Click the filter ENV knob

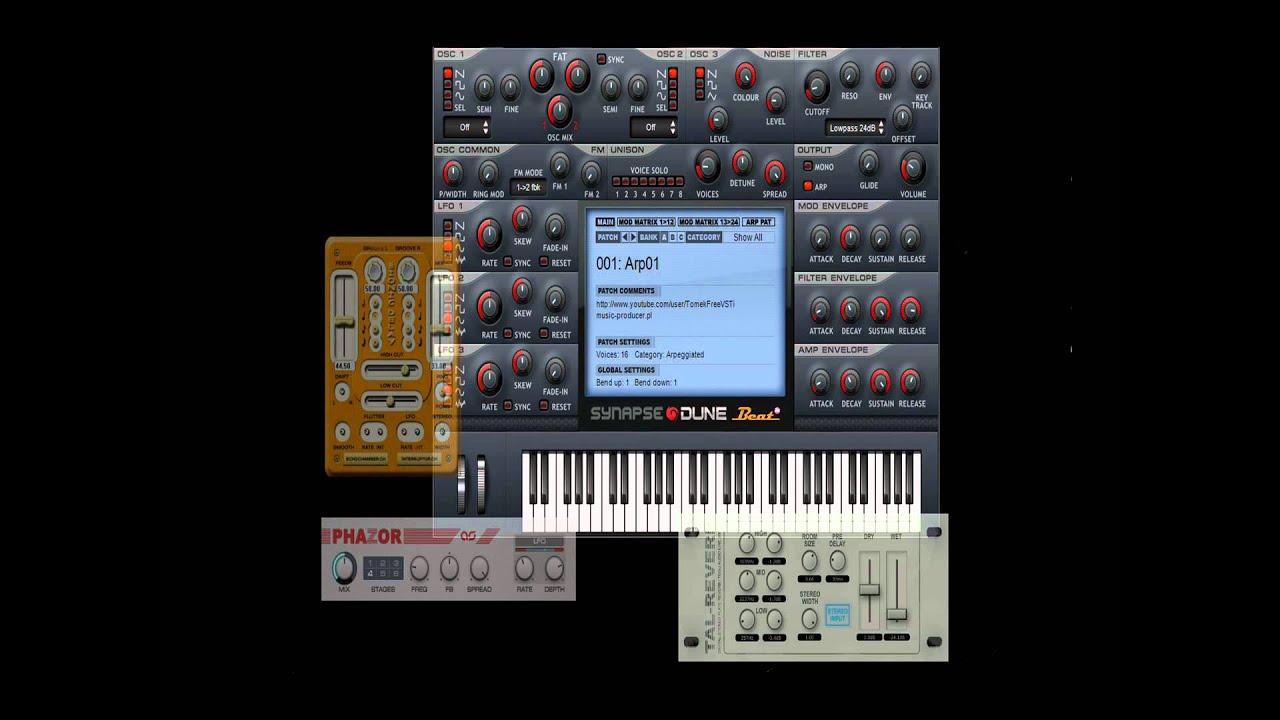(x=885, y=74)
